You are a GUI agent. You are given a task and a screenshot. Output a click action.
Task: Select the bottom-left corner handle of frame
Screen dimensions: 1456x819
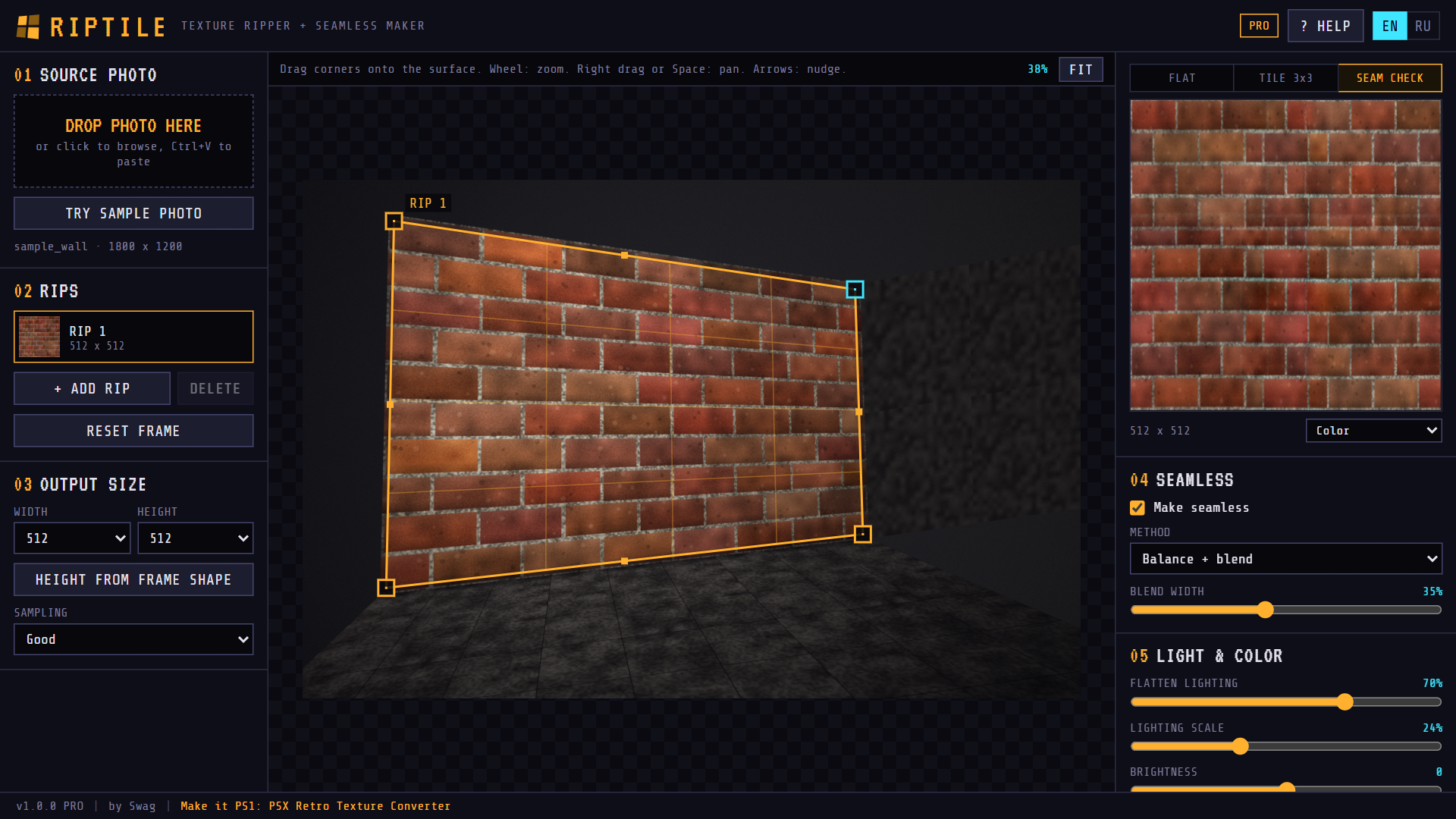386,588
